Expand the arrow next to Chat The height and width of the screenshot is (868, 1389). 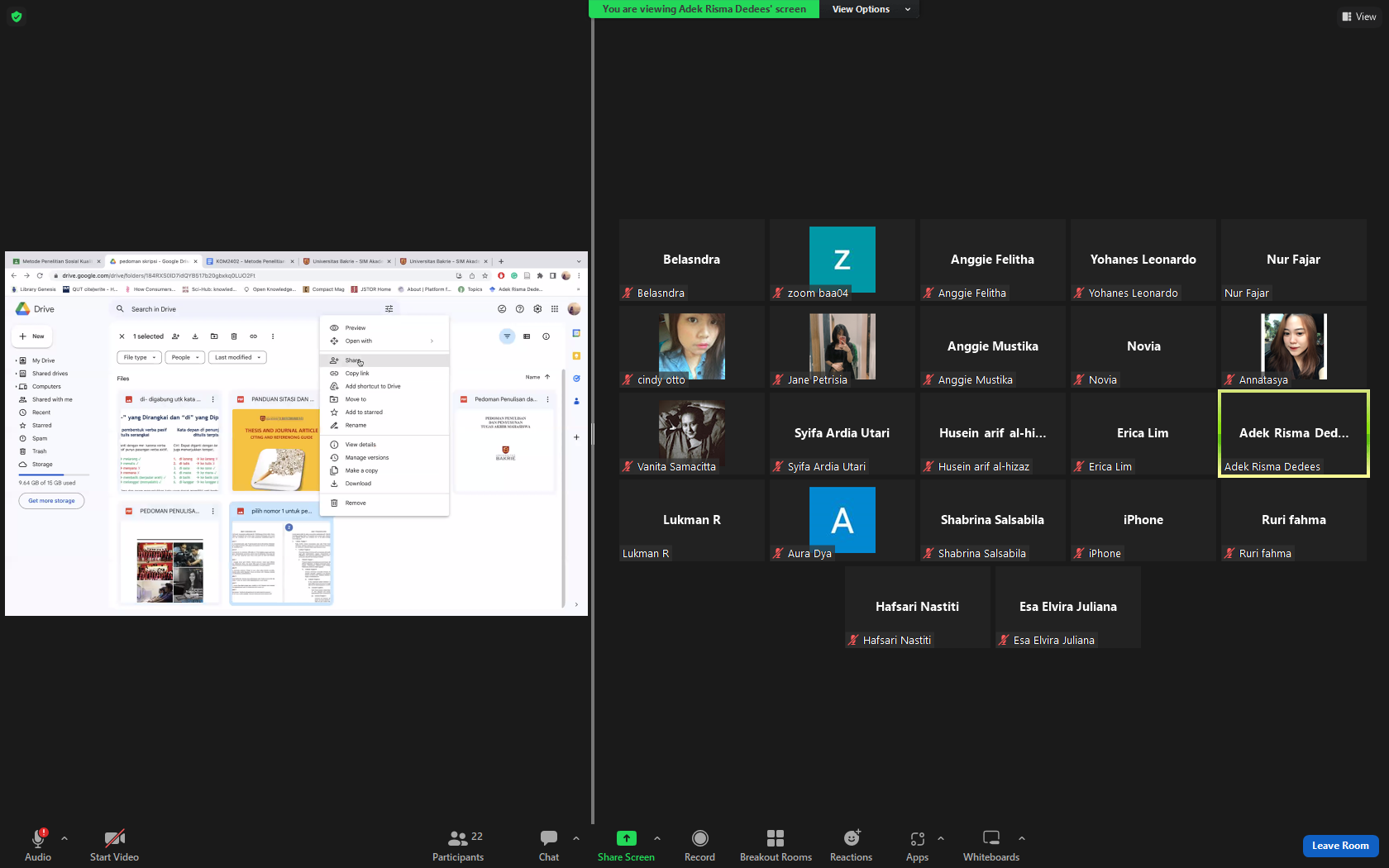(x=576, y=838)
